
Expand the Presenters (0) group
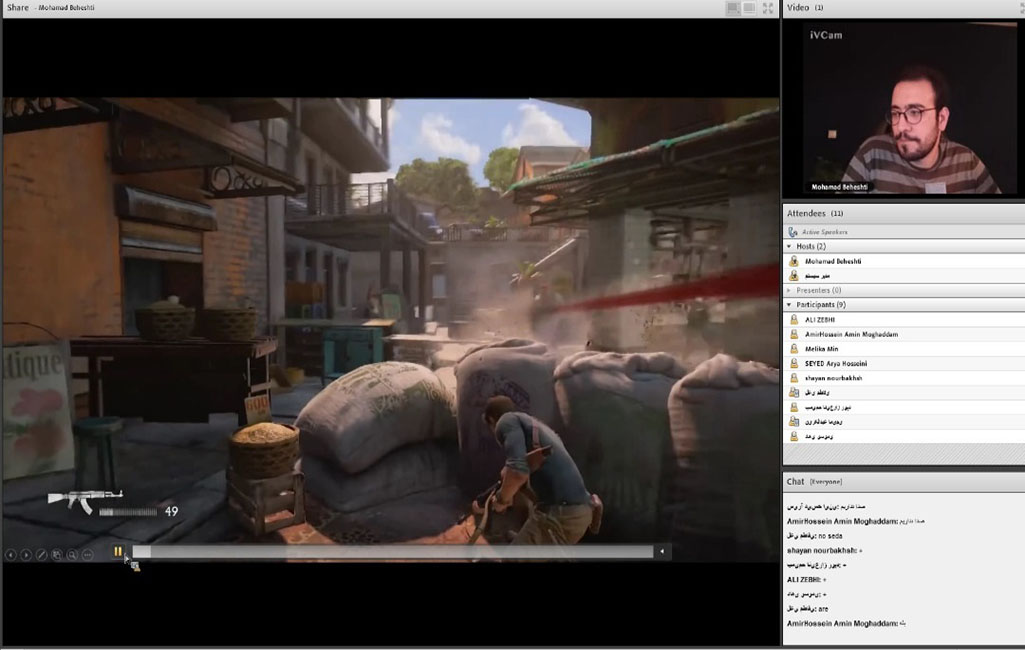pyautogui.click(x=789, y=290)
